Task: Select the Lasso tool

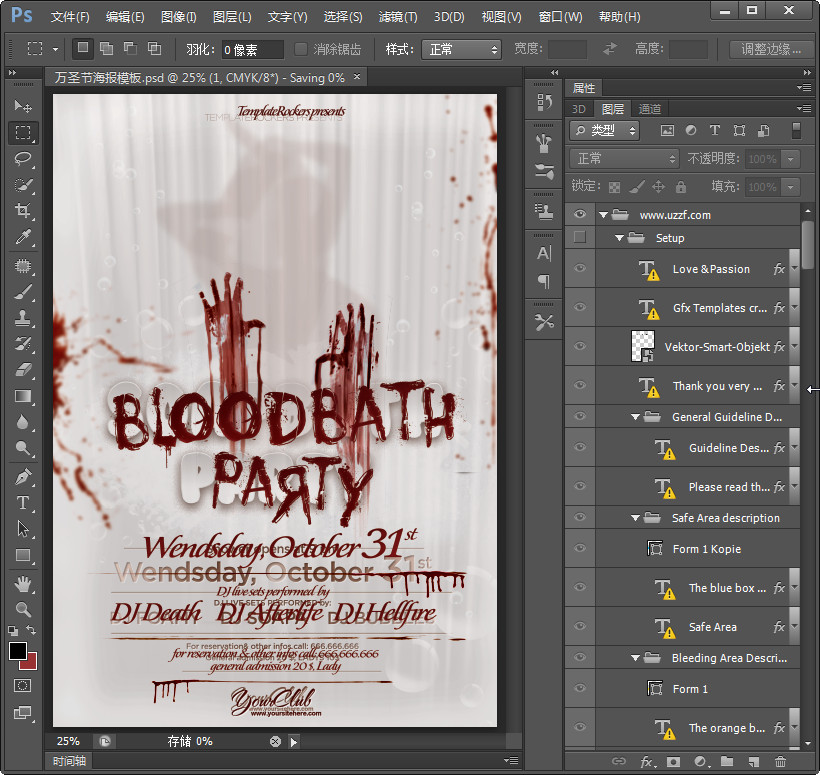Action: (x=22, y=158)
